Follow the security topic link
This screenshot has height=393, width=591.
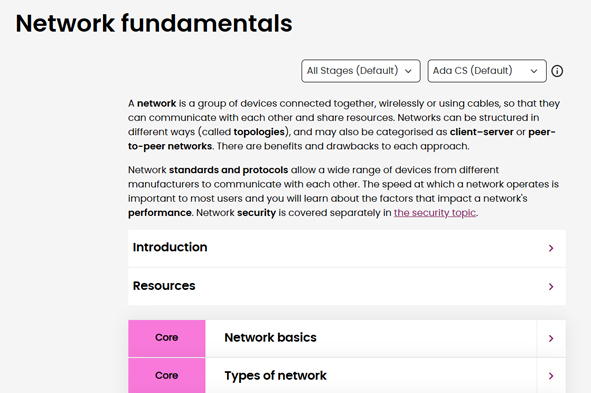click(435, 213)
